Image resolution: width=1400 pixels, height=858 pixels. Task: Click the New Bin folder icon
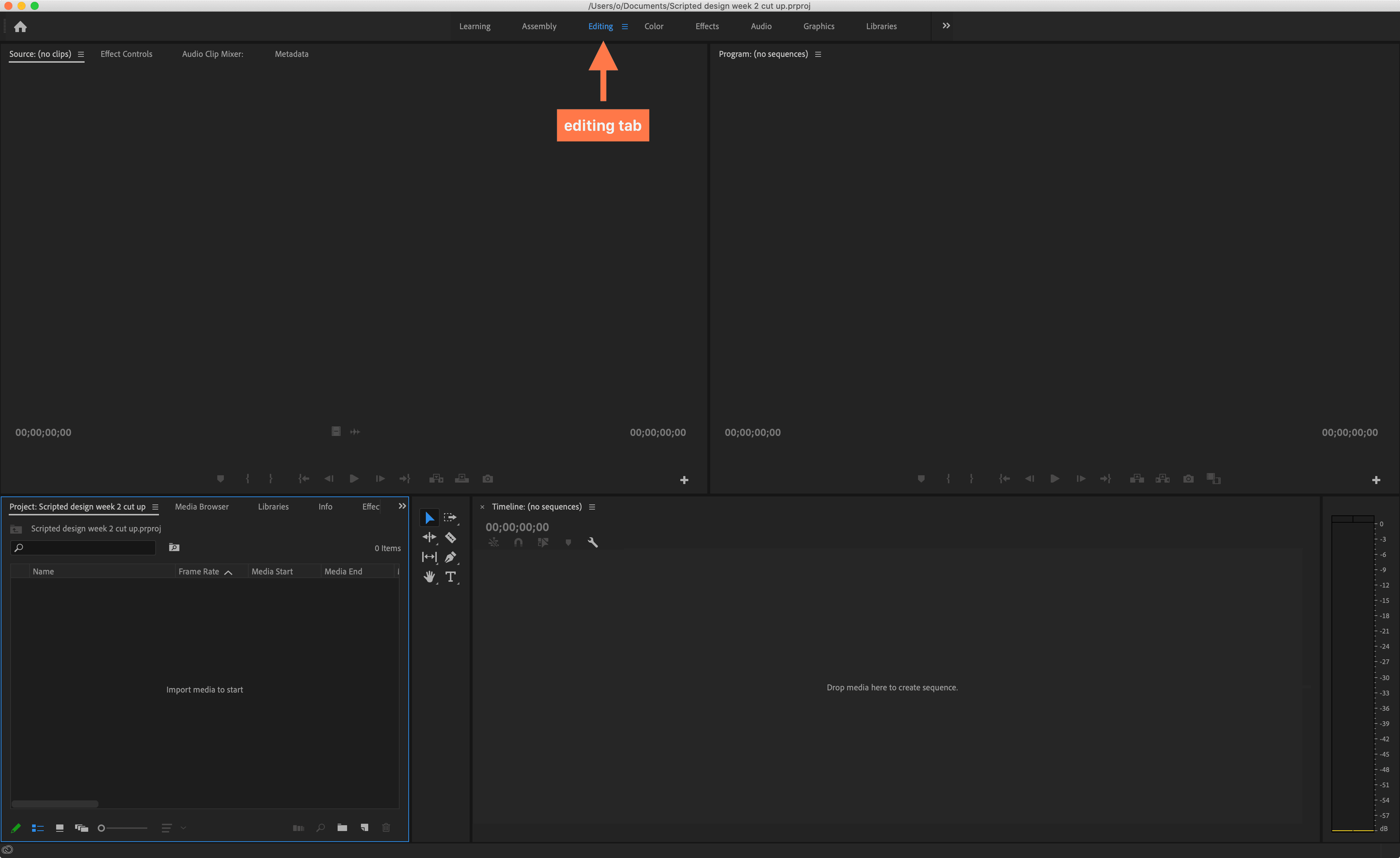(x=342, y=828)
